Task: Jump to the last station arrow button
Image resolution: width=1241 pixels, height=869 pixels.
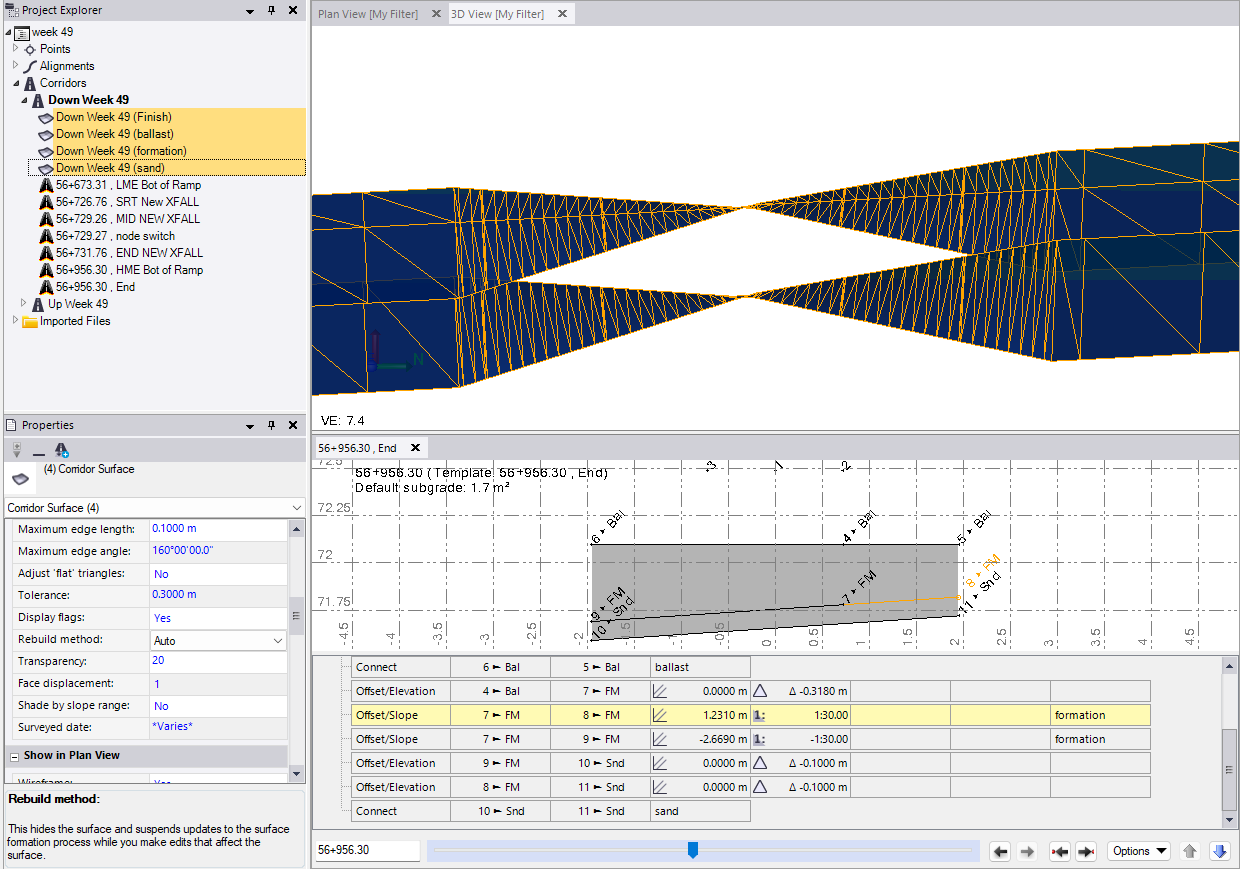Action: click(1086, 851)
